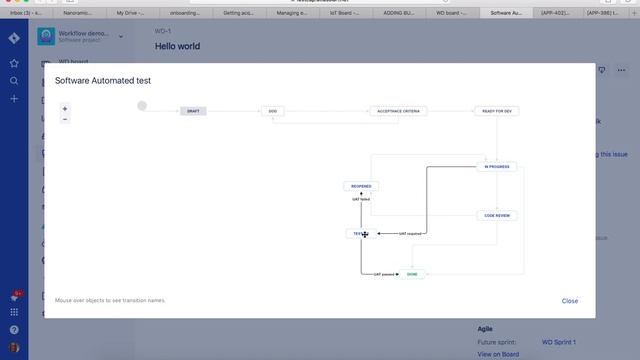
Task: Switch to the Managing e... browser tab
Action: click(292, 13)
